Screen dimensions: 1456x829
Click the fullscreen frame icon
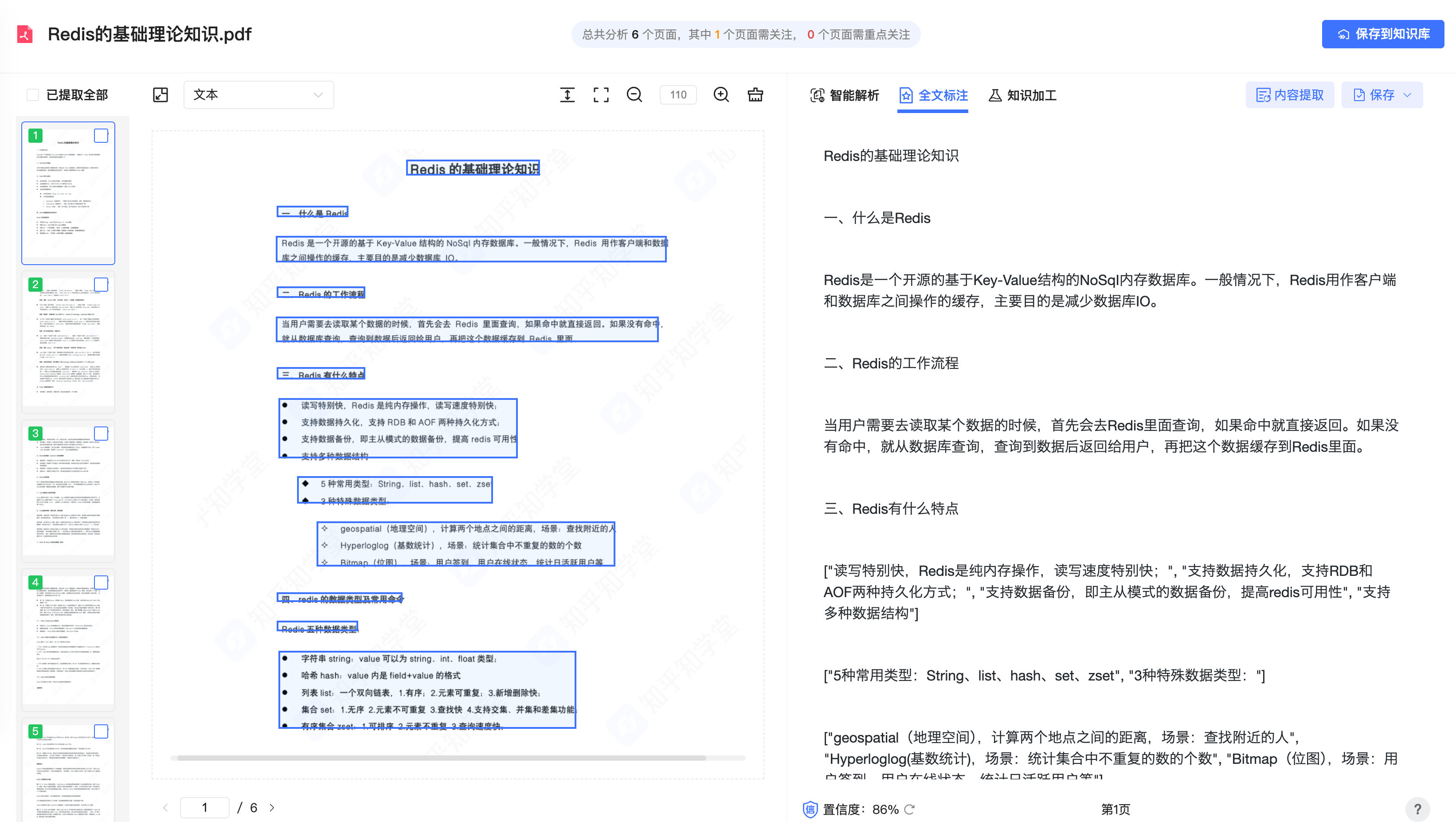[601, 94]
